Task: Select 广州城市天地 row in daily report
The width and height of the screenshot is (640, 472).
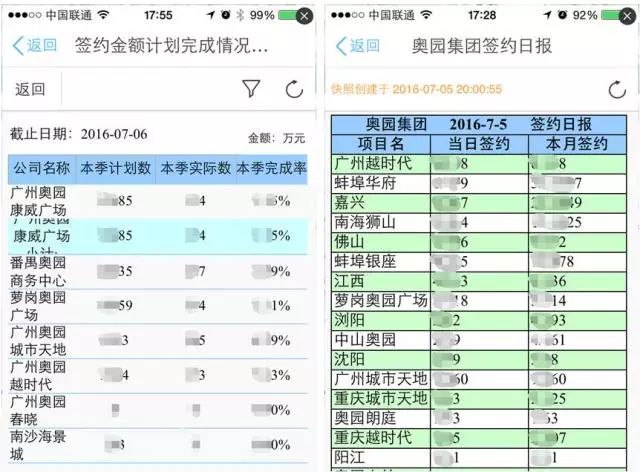Action: (479, 379)
